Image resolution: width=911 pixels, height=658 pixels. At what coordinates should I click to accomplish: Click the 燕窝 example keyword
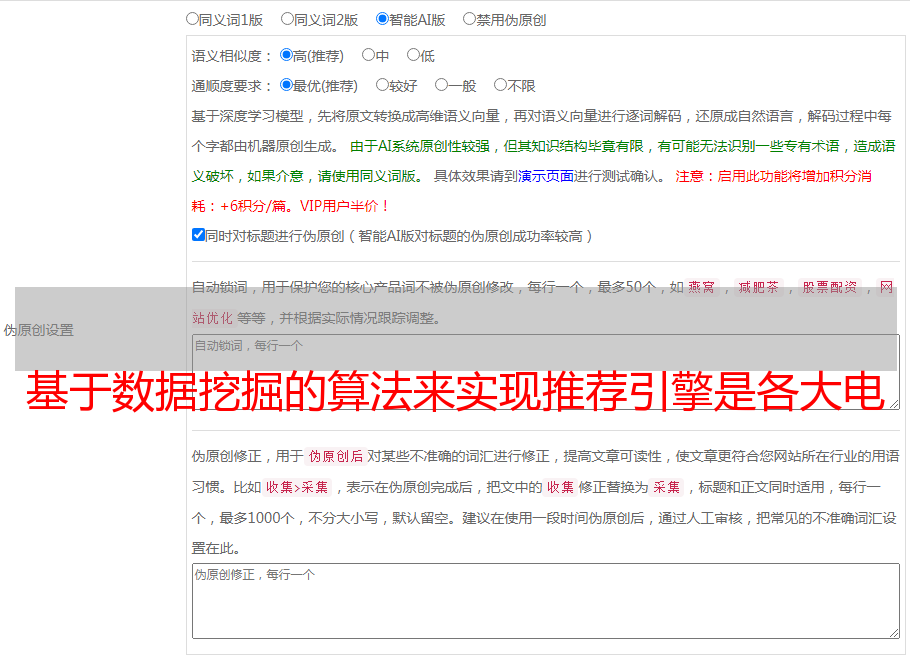[x=701, y=287]
